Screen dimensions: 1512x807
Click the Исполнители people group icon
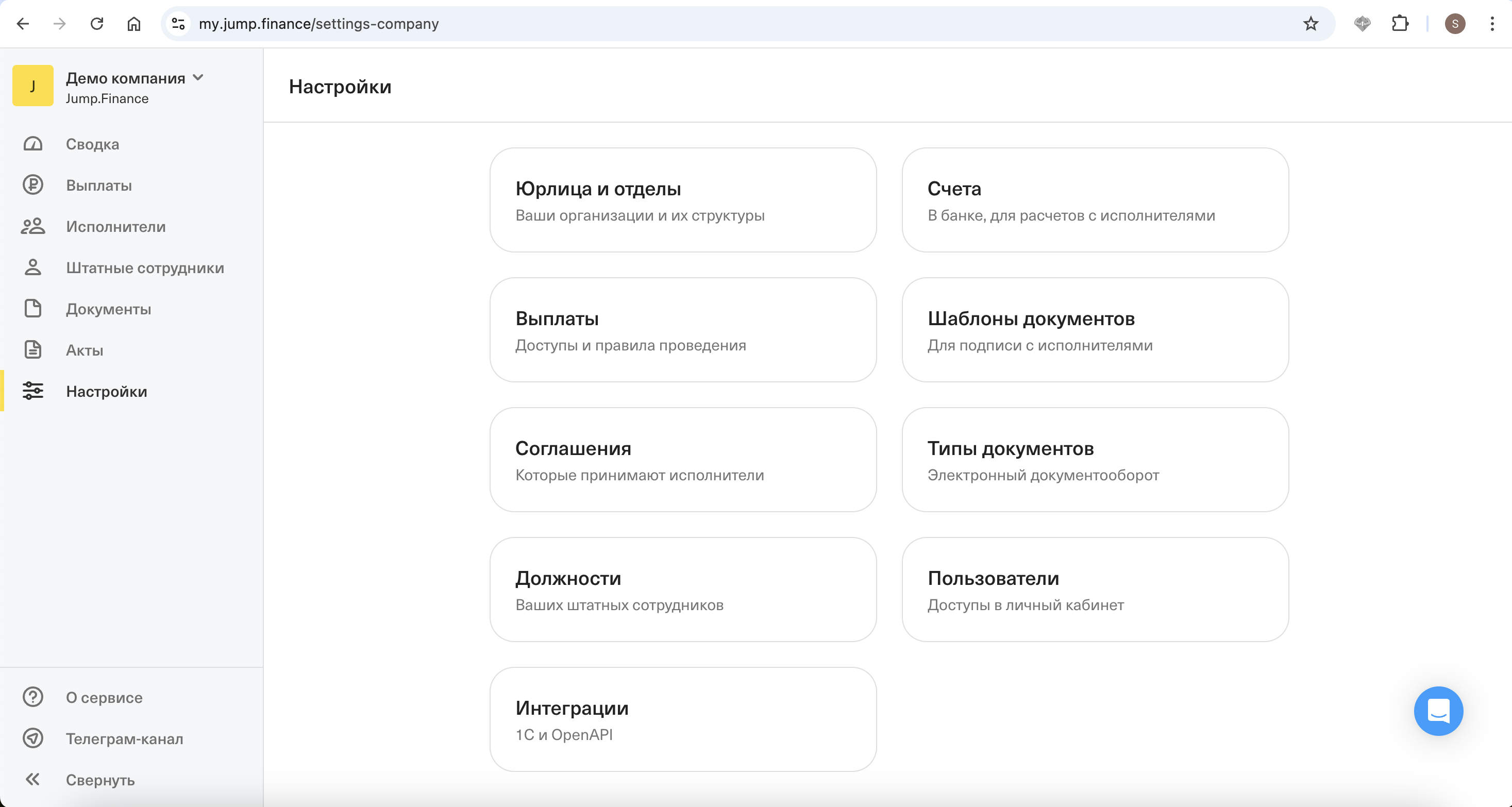click(33, 227)
